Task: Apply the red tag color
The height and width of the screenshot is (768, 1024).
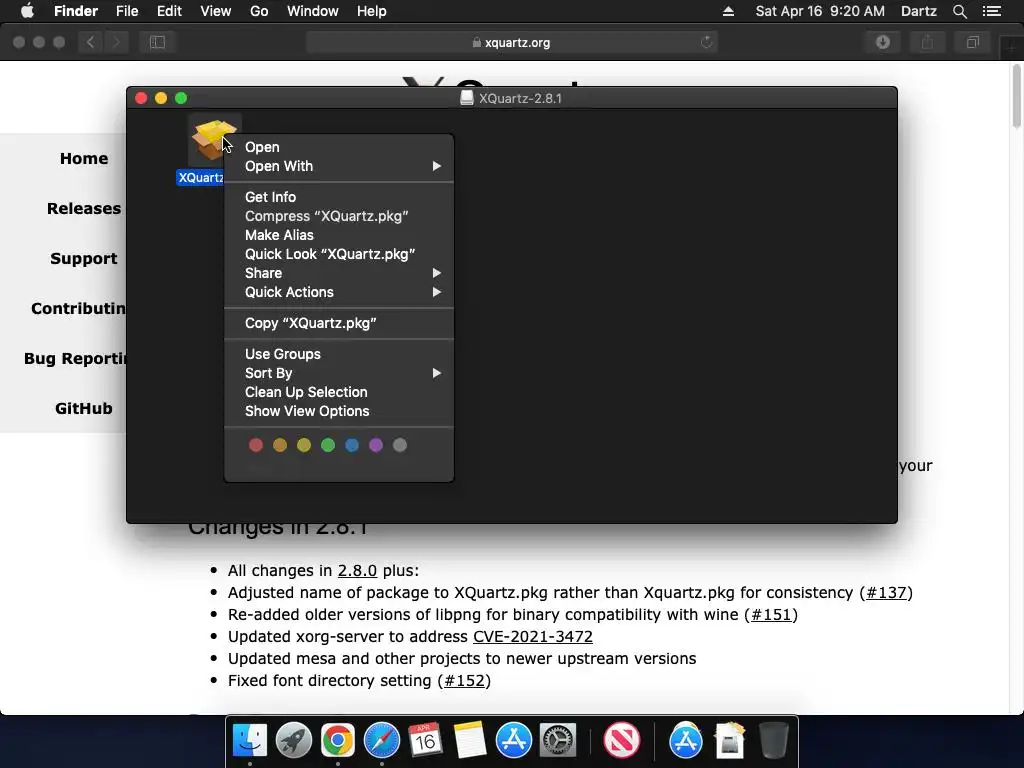Action: tap(256, 445)
